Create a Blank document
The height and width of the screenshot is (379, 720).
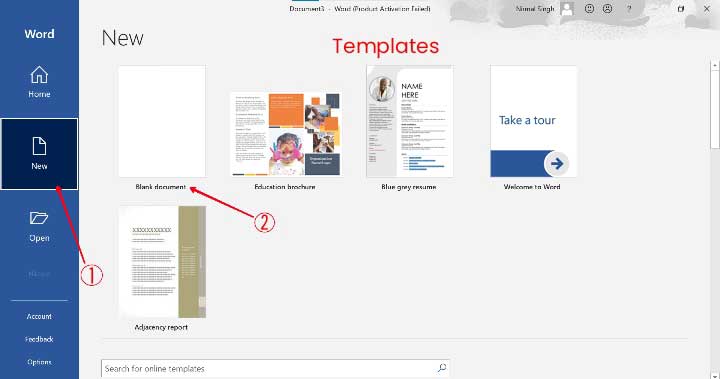[x=162, y=121]
